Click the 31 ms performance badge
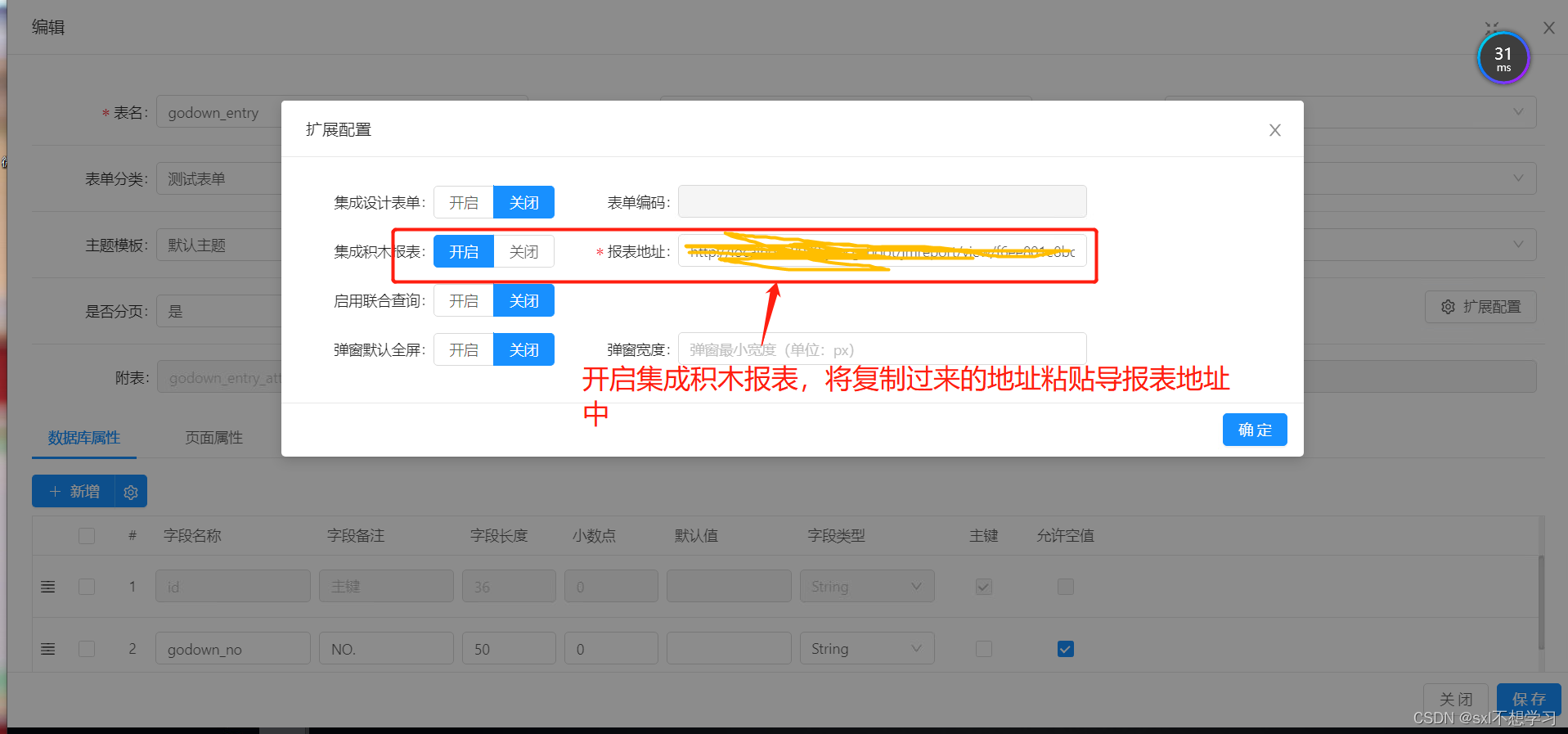The width and height of the screenshot is (1568, 734). pos(1503,57)
